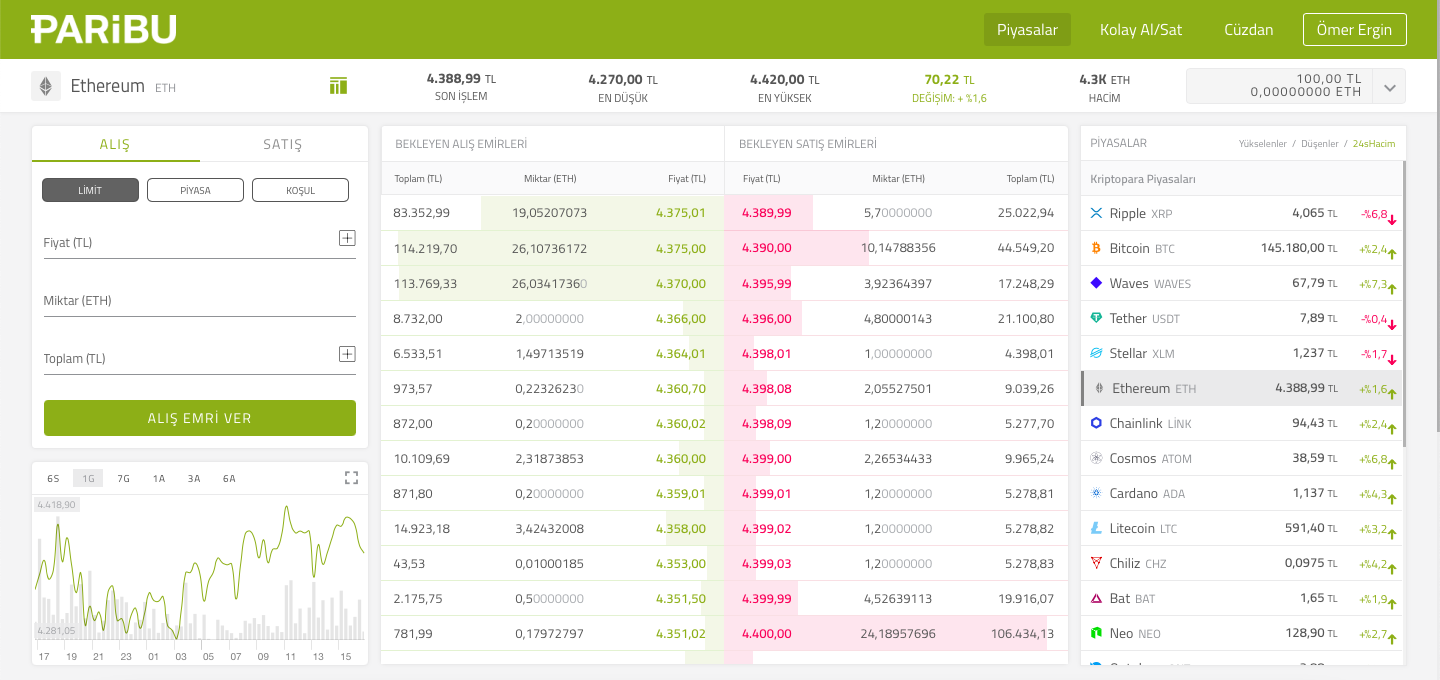Switch to the SATIŞ tab
1440x680 pixels.
click(283, 144)
